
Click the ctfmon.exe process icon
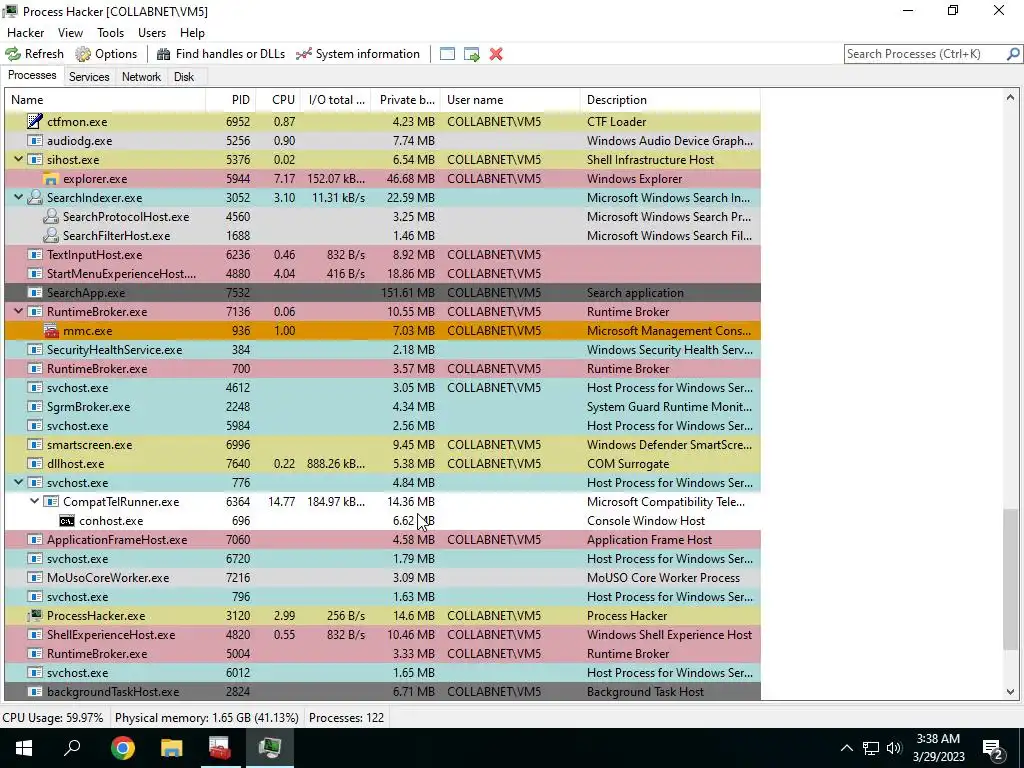pos(35,121)
